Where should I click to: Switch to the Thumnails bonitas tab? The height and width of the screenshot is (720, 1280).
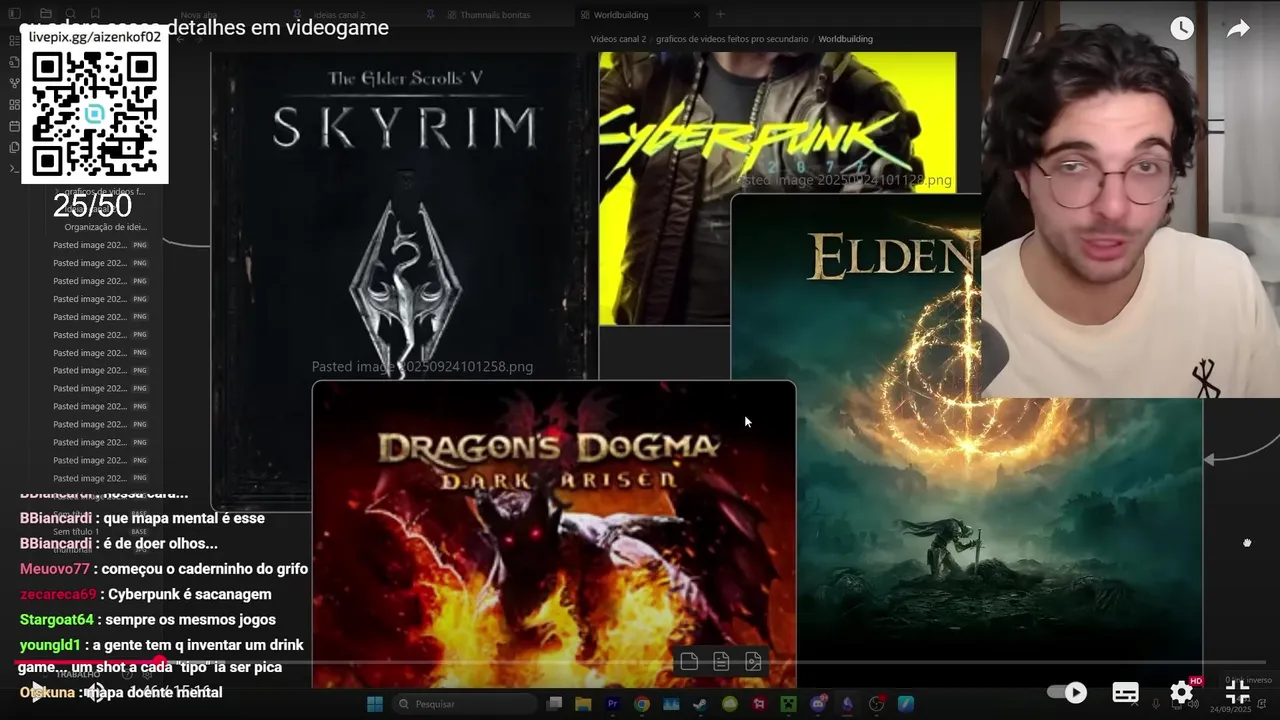pos(495,15)
